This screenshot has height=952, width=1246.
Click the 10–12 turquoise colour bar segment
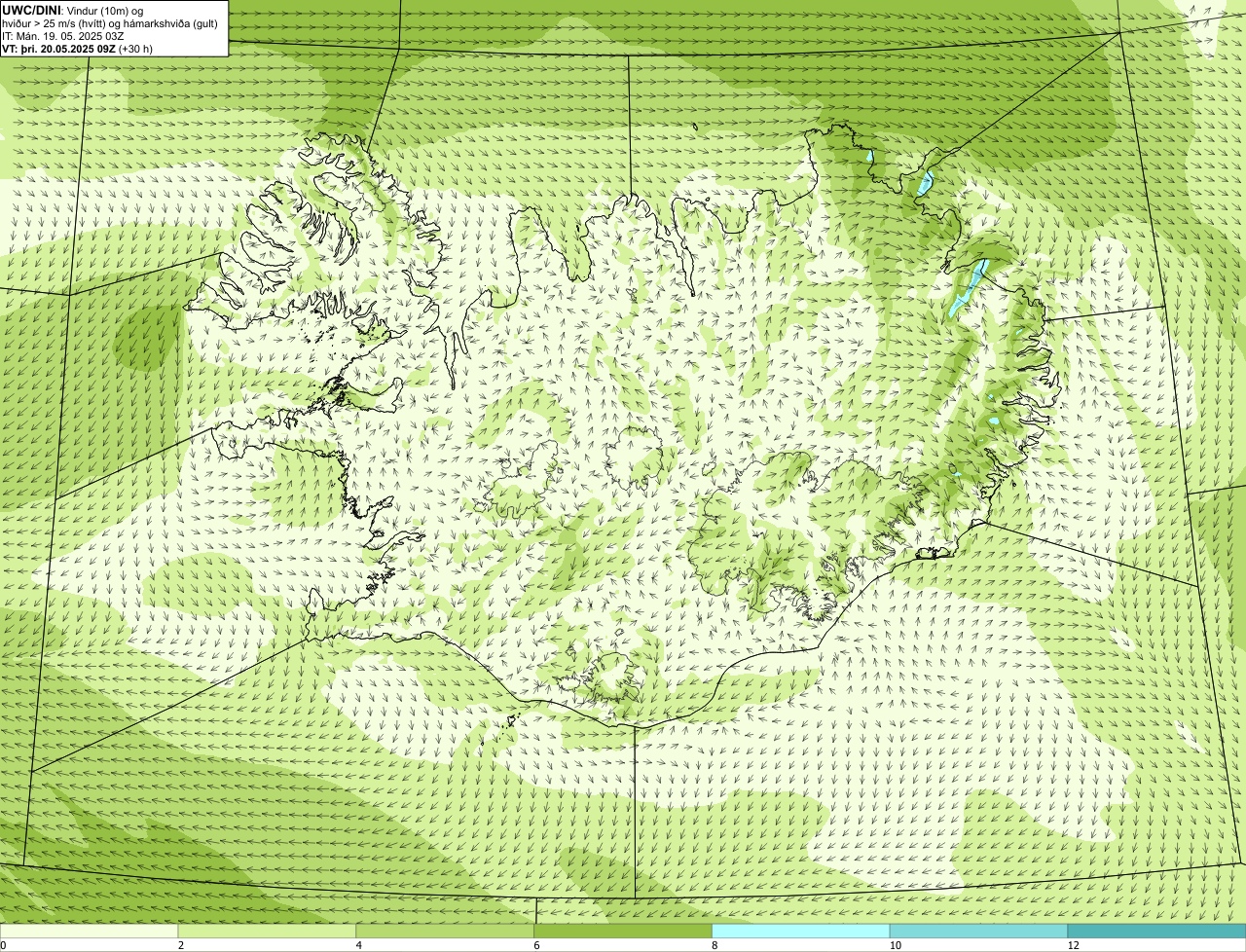coord(978,932)
